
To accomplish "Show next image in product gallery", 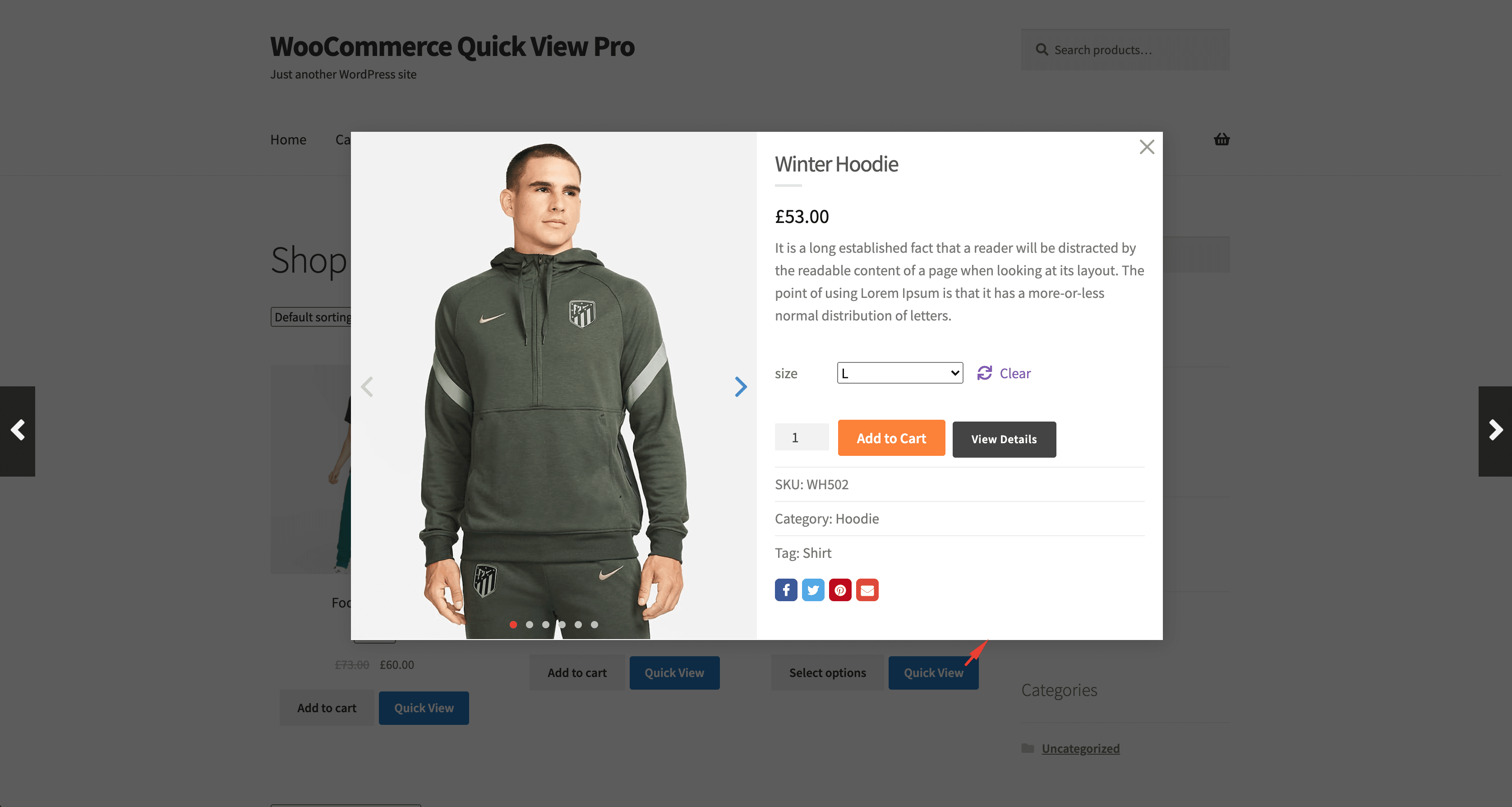I will (741, 386).
